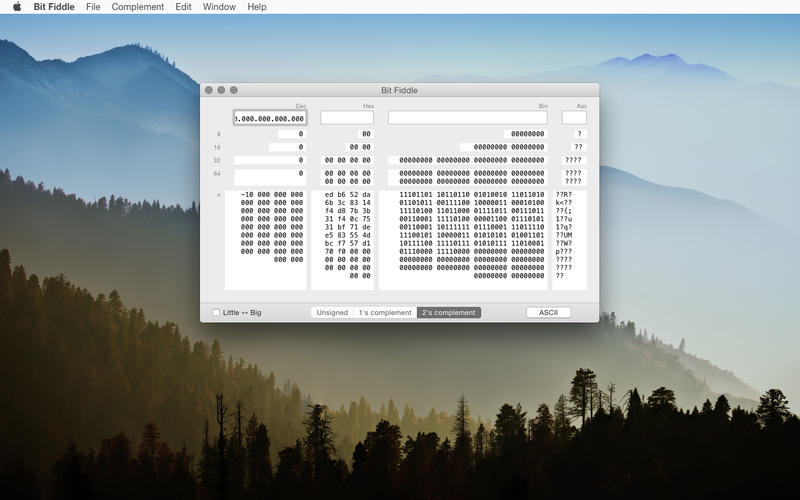Focus the top Hex input field
The height and width of the screenshot is (500, 800).
pos(347,117)
